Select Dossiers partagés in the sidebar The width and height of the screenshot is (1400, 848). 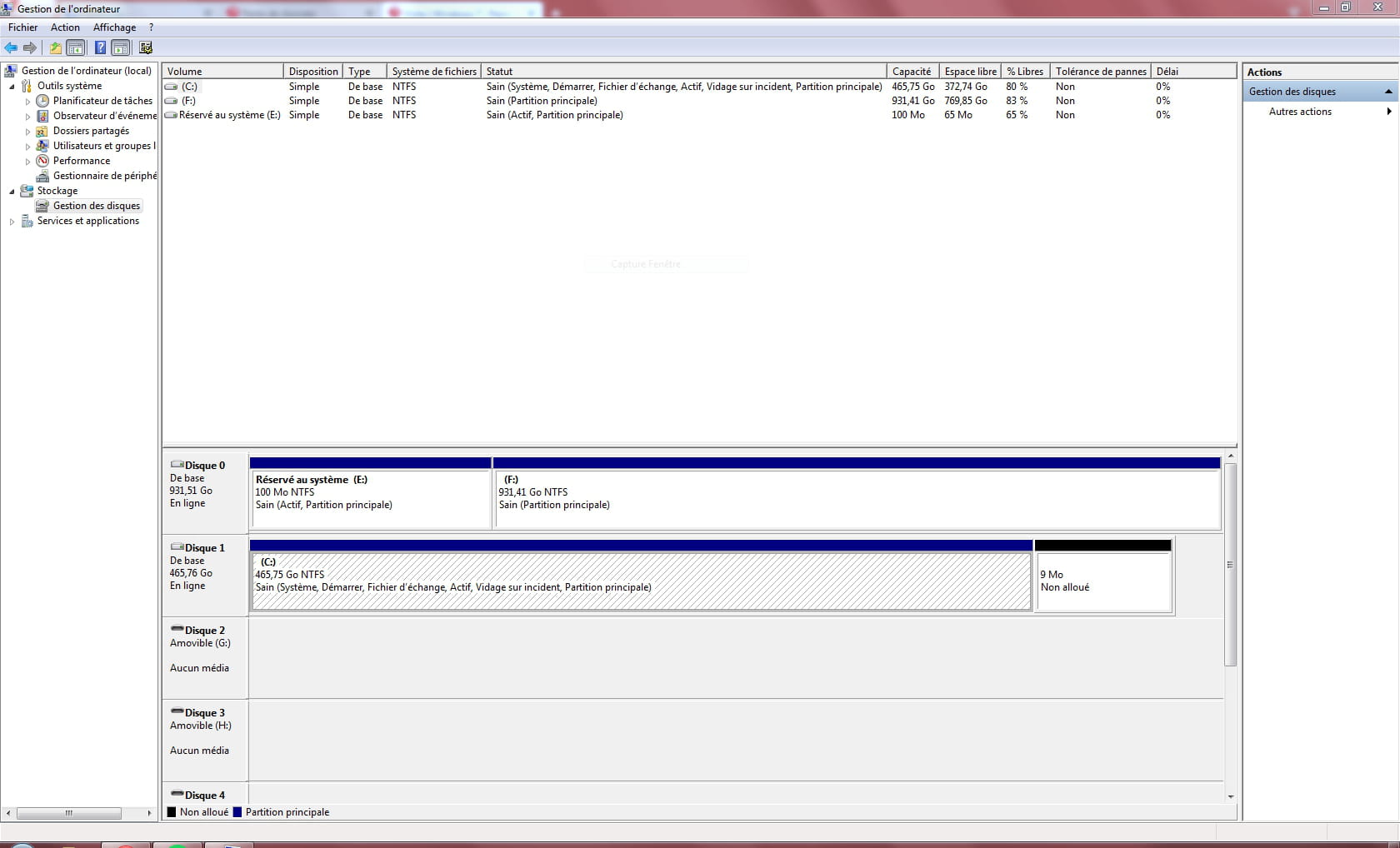pos(91,131)
